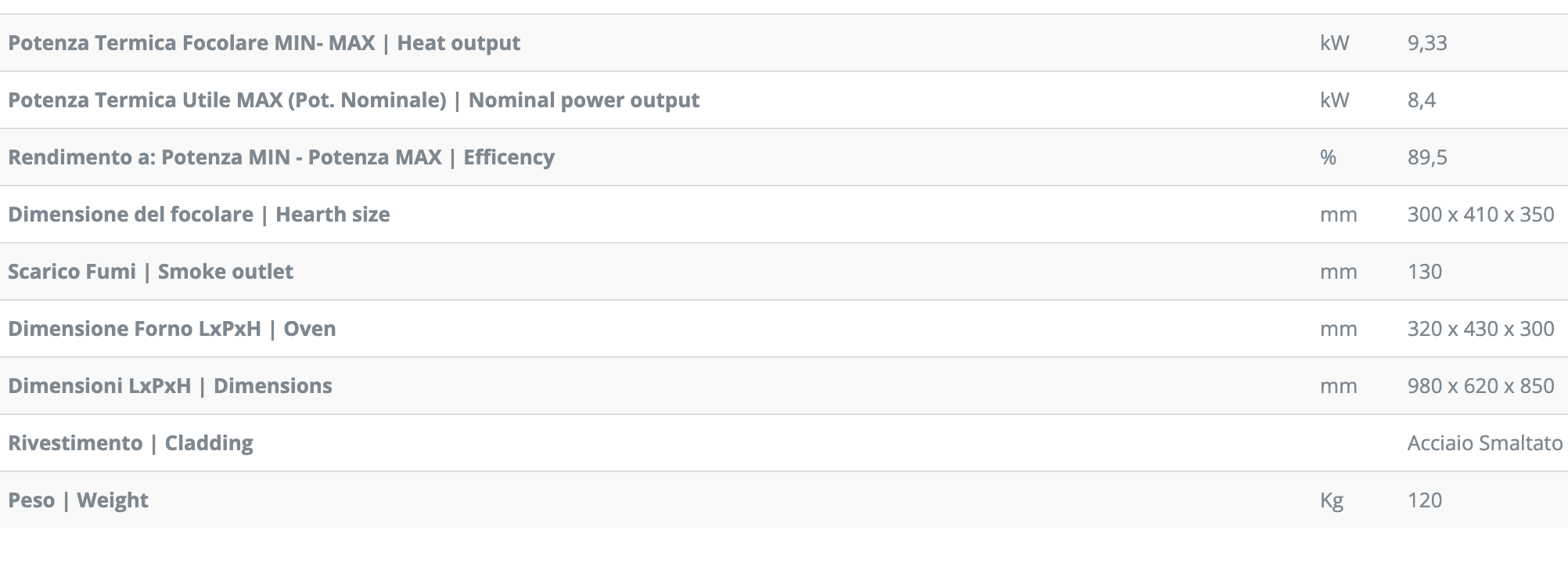Click the Dimensioni LxPxH Dimensions label
Image resolution: width=1568 pixels, height=581 pixels.
pos(170,386)
